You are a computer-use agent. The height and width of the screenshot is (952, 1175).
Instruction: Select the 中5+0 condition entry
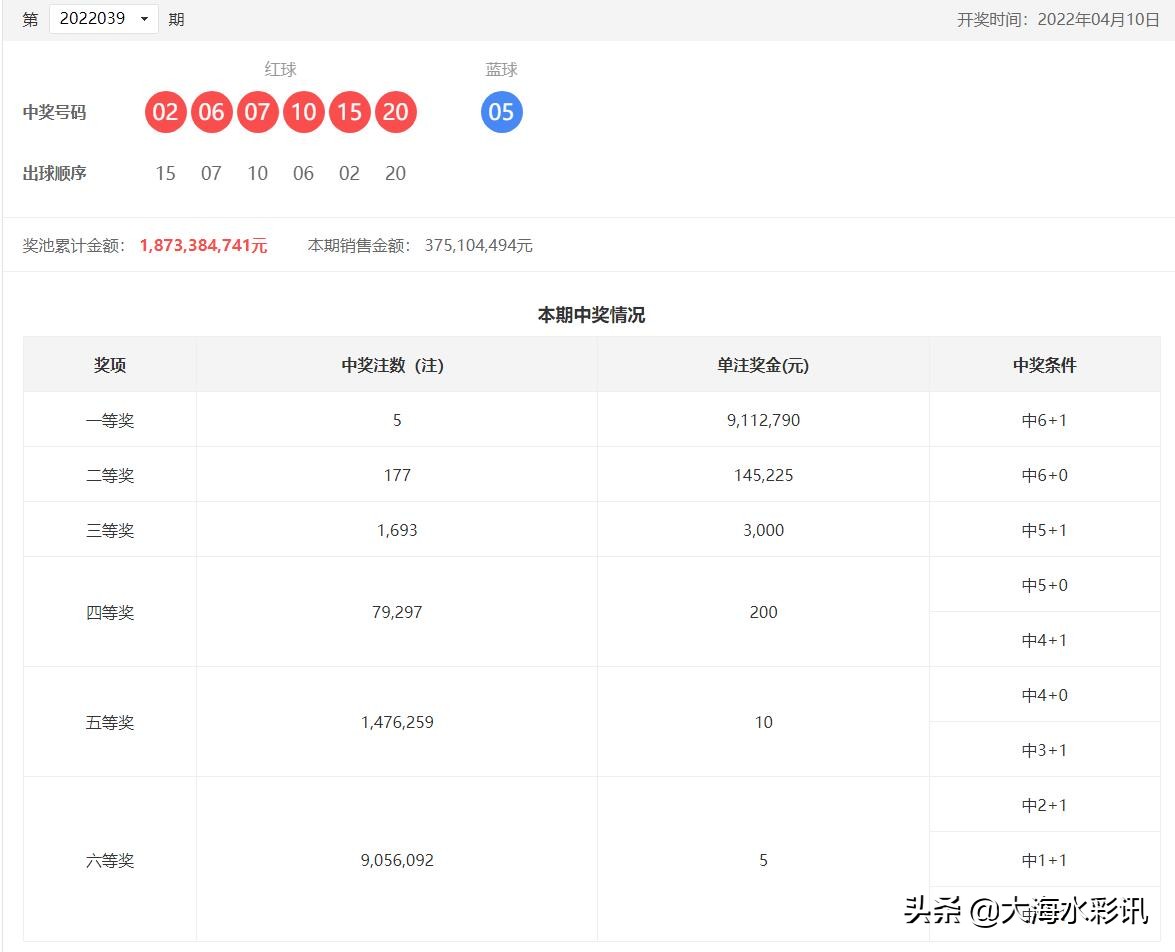[1045, 585]
